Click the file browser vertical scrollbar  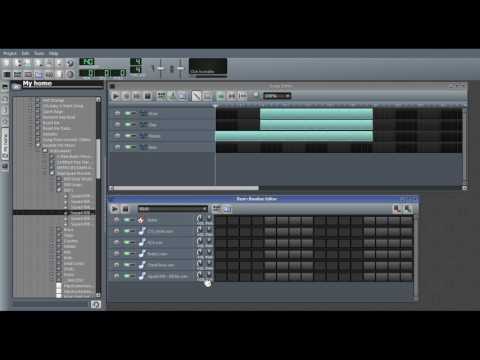98,159
